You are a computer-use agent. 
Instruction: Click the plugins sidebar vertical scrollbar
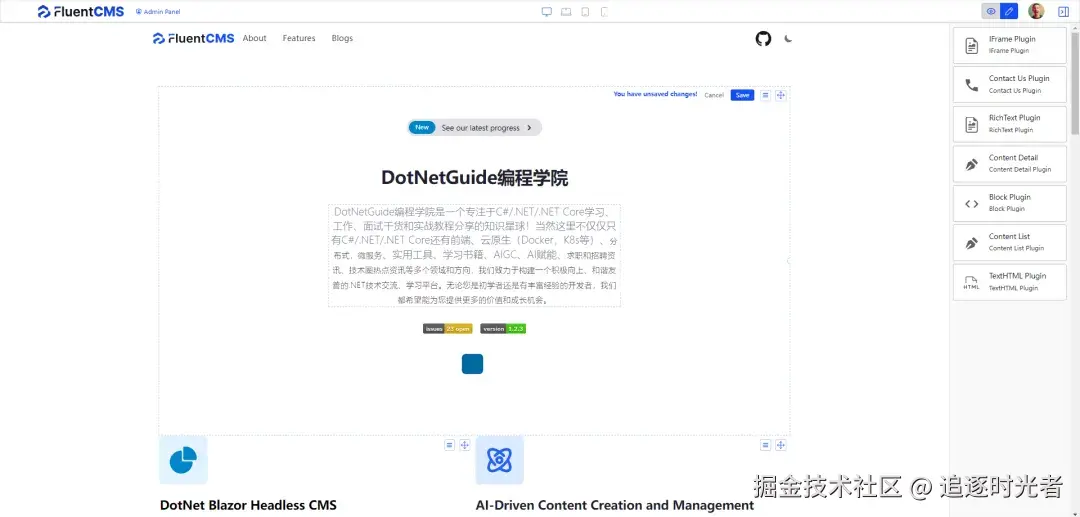pyautogui.click(x=1075, y=83)
